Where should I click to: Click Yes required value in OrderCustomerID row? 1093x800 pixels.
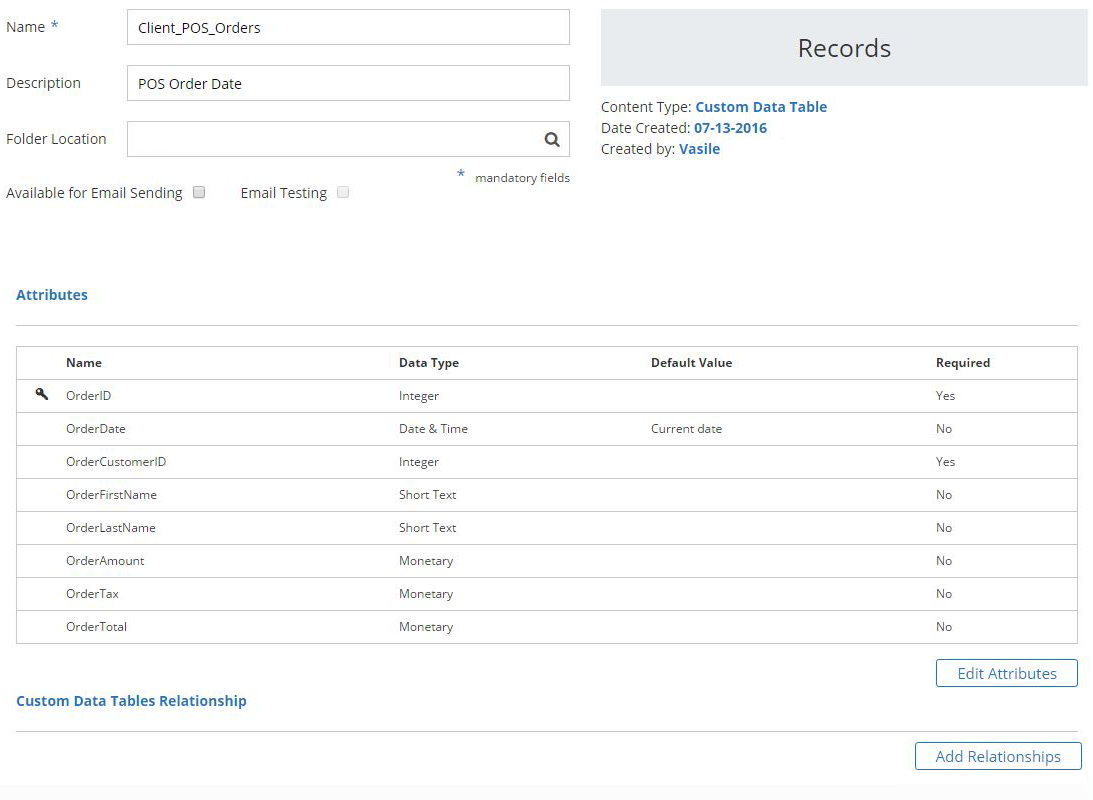(x=945, y=461)
